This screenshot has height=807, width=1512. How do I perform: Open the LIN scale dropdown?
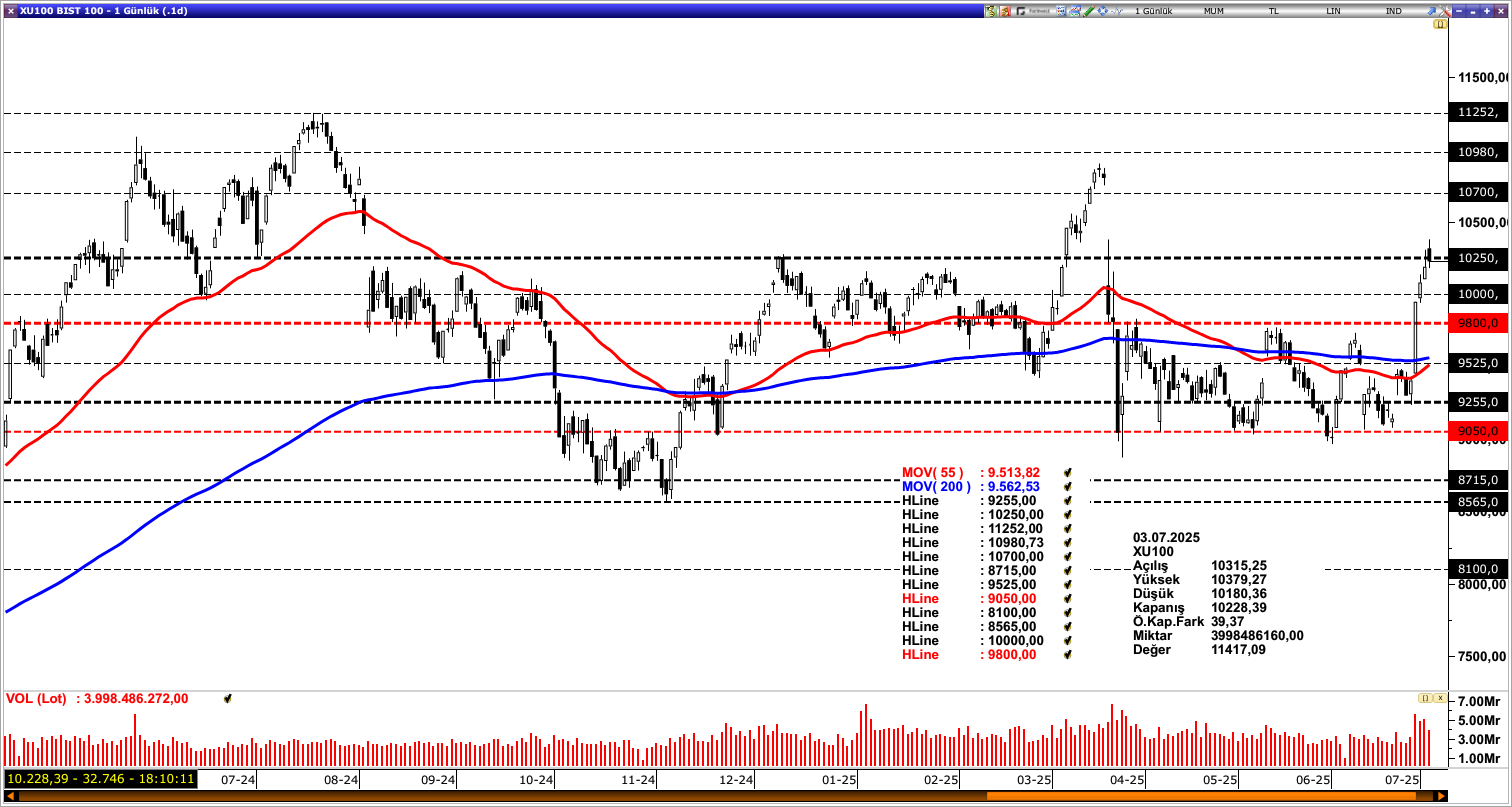click(x=1333, y=11)
